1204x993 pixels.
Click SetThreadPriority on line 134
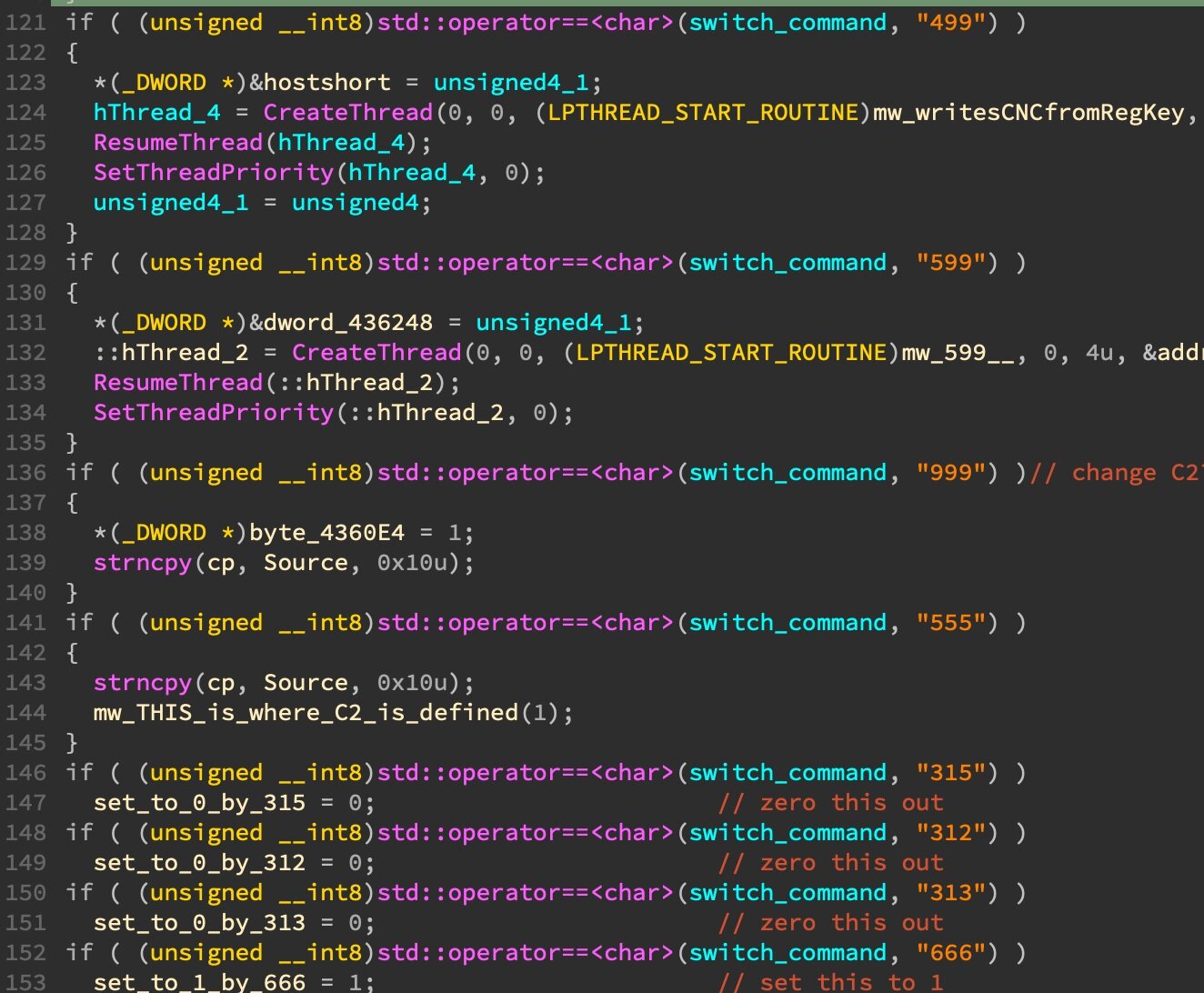click(x=214, y=413)
